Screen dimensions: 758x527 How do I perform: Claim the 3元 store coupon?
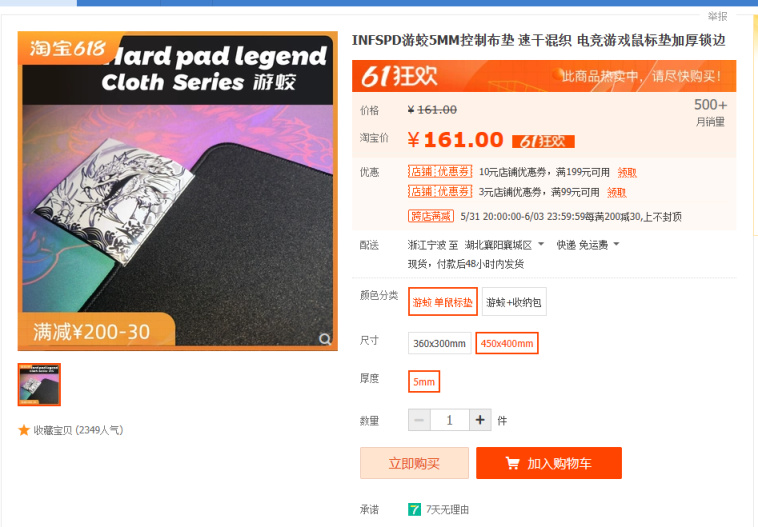[617, 192]
